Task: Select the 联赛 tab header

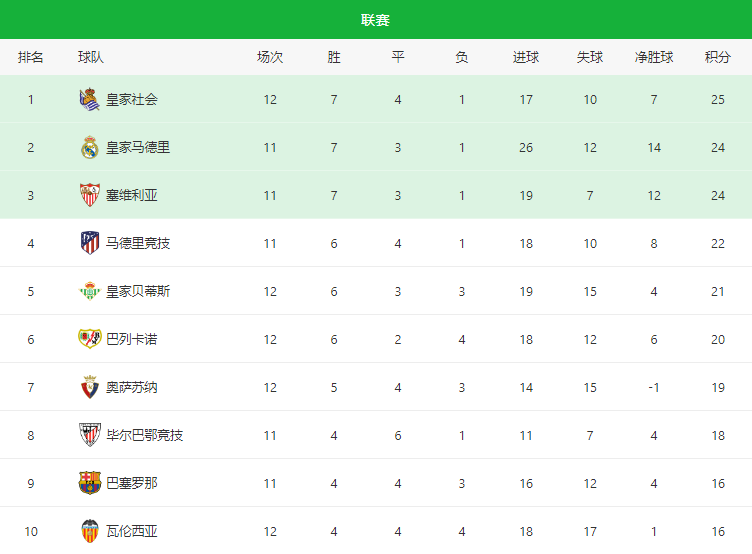Action: (376, 20)
